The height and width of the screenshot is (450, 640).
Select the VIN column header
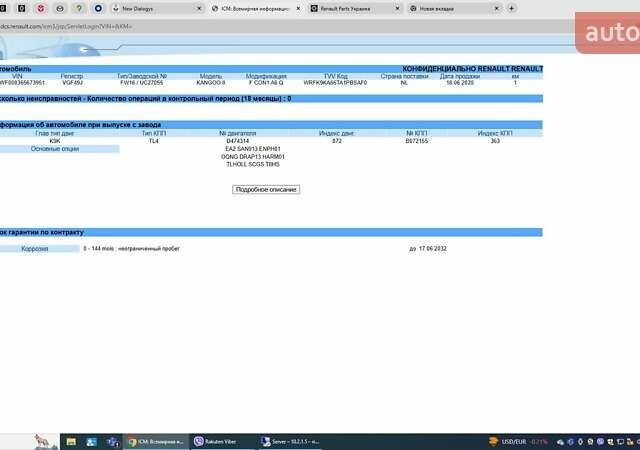pos(17,76)
